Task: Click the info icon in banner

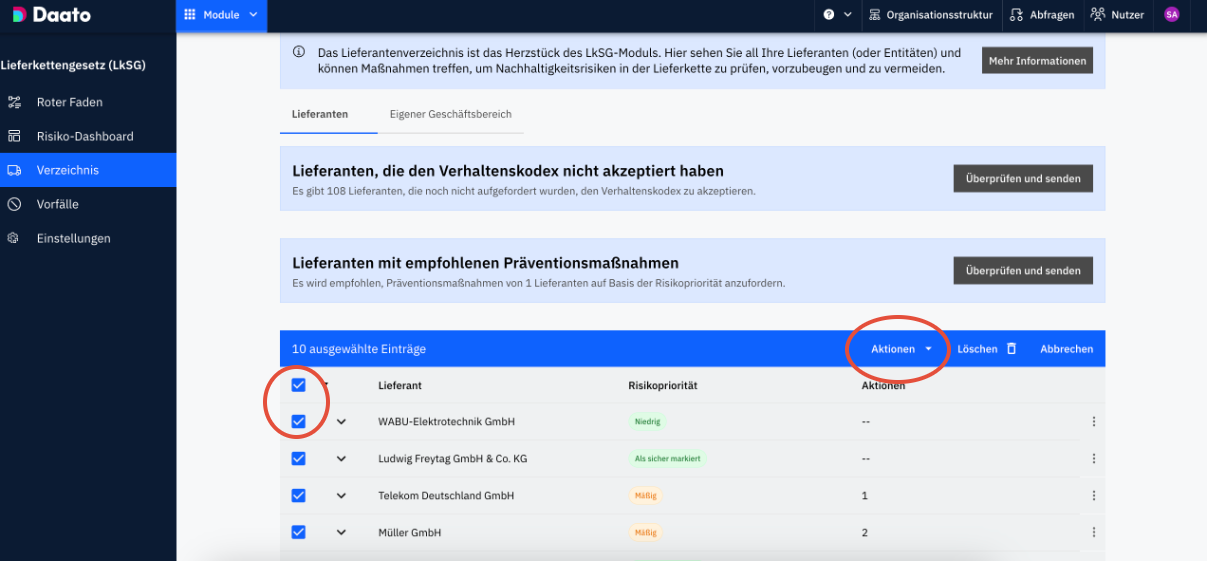Action: [x=299, y=52]
